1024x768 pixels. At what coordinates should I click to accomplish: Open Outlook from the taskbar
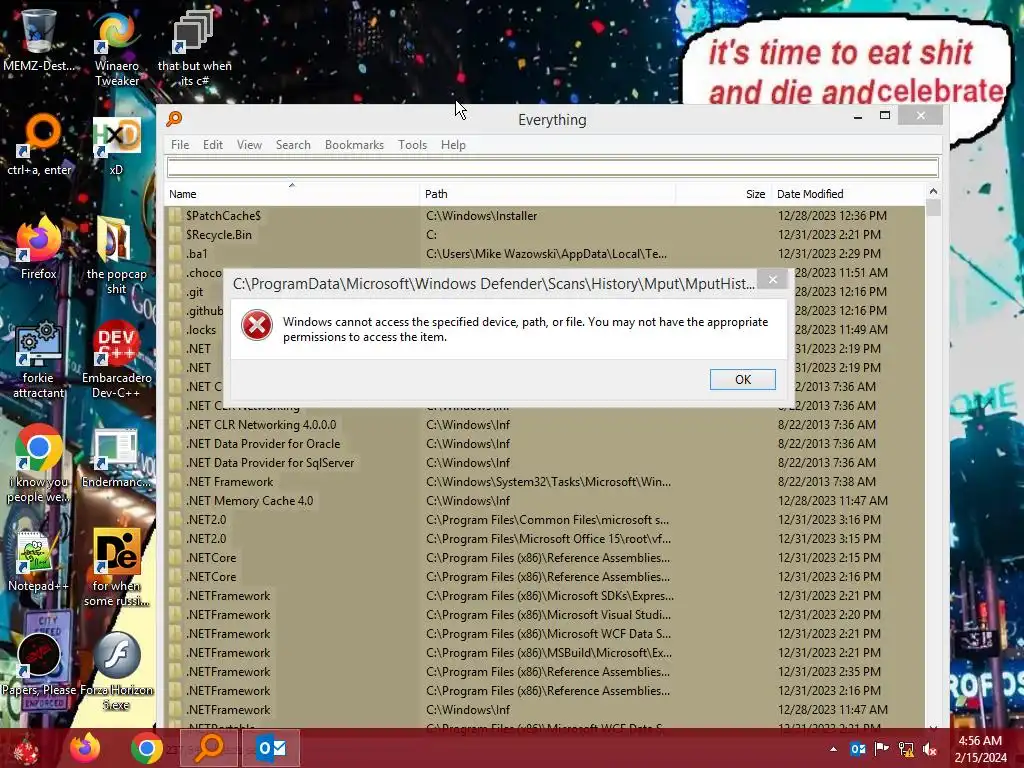(270, 748)
